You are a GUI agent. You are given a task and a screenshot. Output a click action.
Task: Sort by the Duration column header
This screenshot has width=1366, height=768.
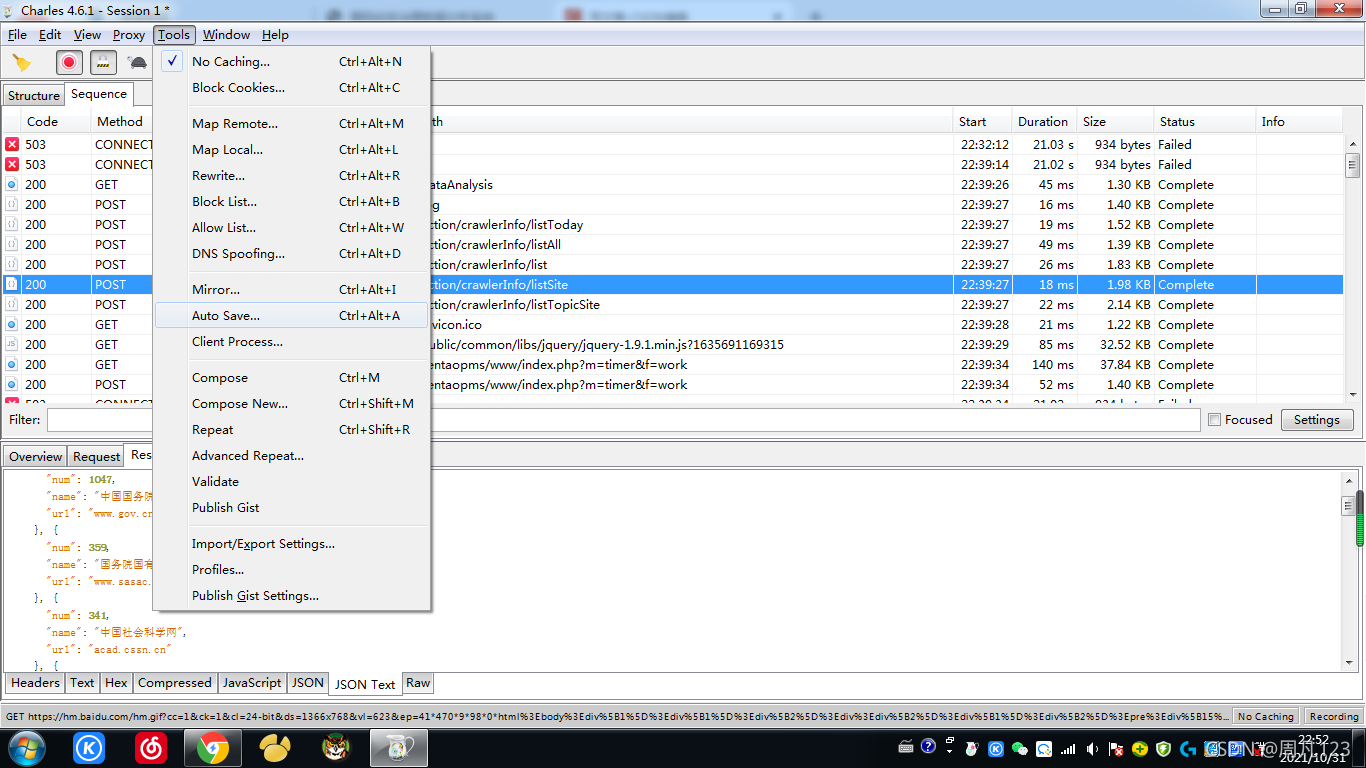coord(1044,121)
